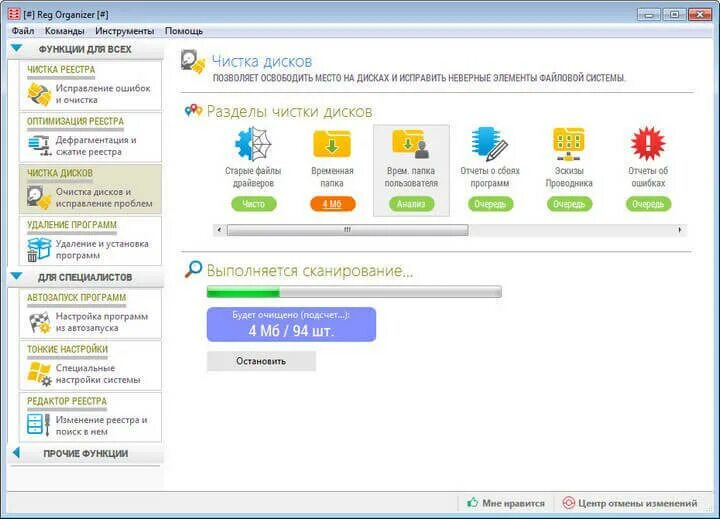Select the Временная папка folder icon

pyautogui.click(x=332, y=144)
